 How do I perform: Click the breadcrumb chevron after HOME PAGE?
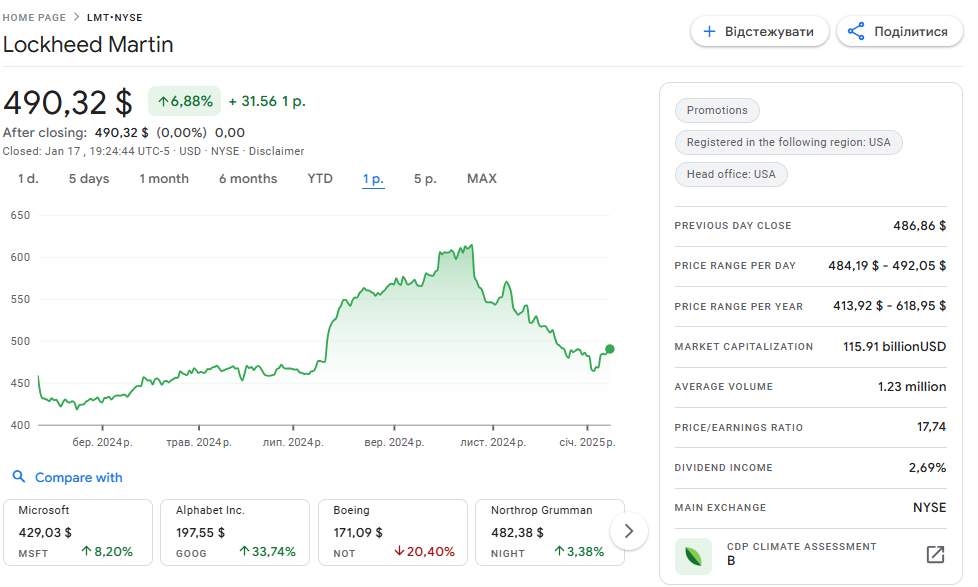pyautogui.click(x=77, y=17)
